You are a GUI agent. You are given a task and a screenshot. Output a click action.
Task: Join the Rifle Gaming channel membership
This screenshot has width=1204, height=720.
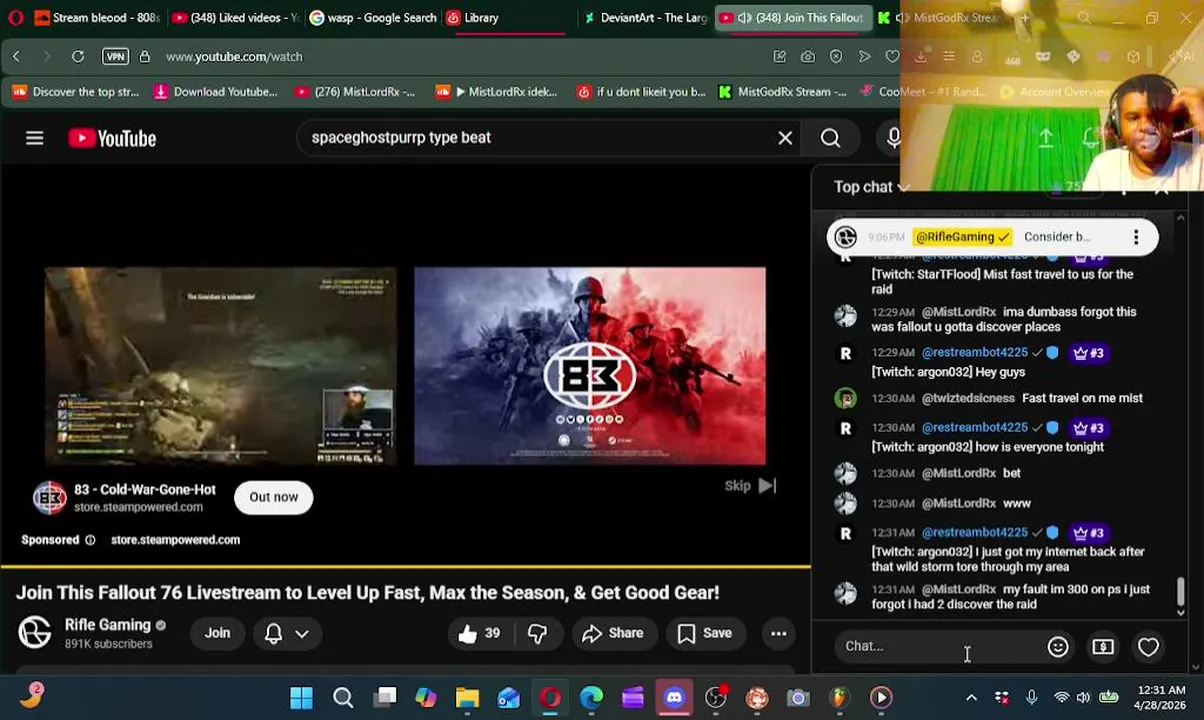click(217, 633)
